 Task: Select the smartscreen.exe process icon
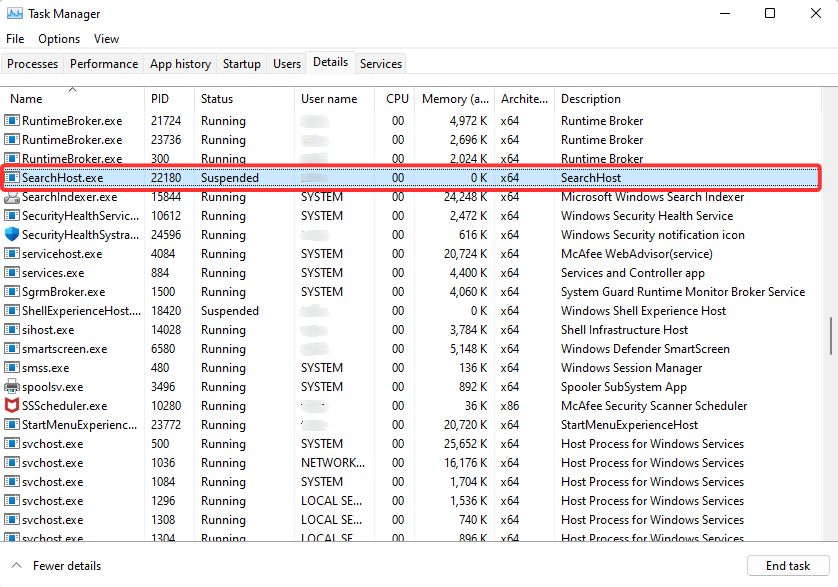(12, 349)
